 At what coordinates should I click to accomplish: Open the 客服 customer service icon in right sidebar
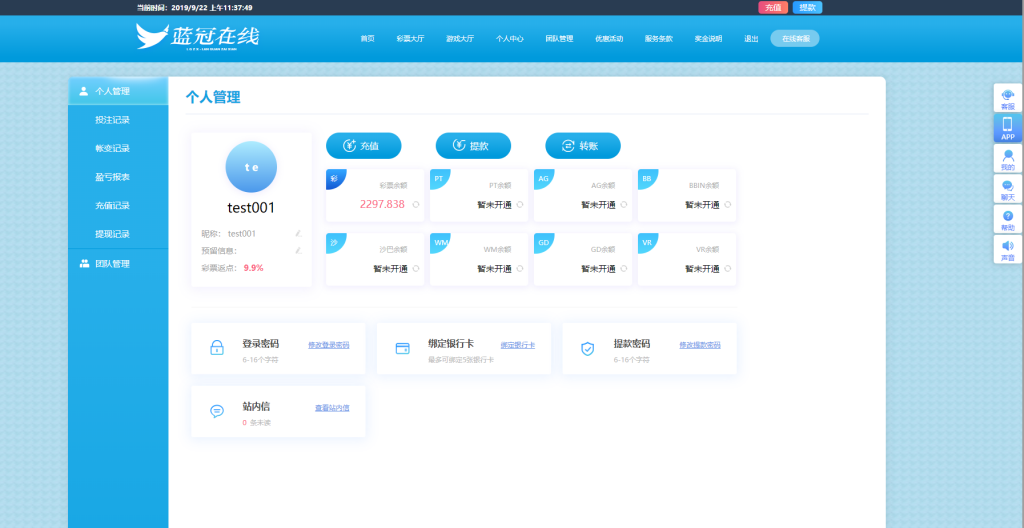click(x=1007, y=97)
